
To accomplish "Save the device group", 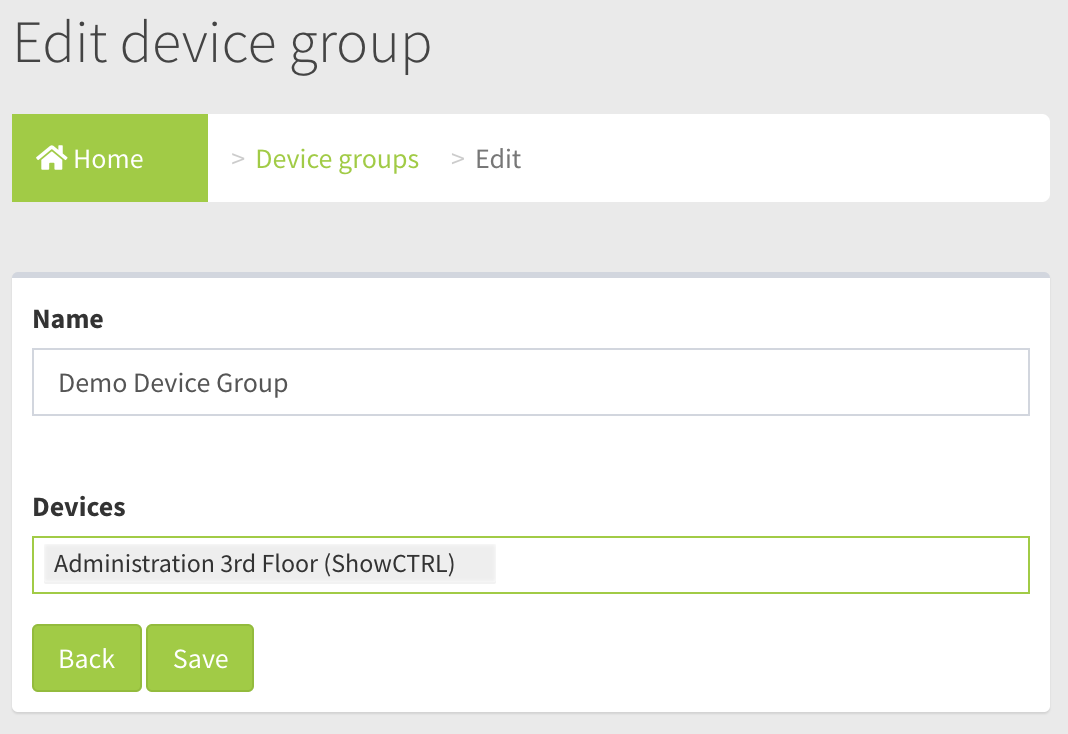I will (200, 658).
